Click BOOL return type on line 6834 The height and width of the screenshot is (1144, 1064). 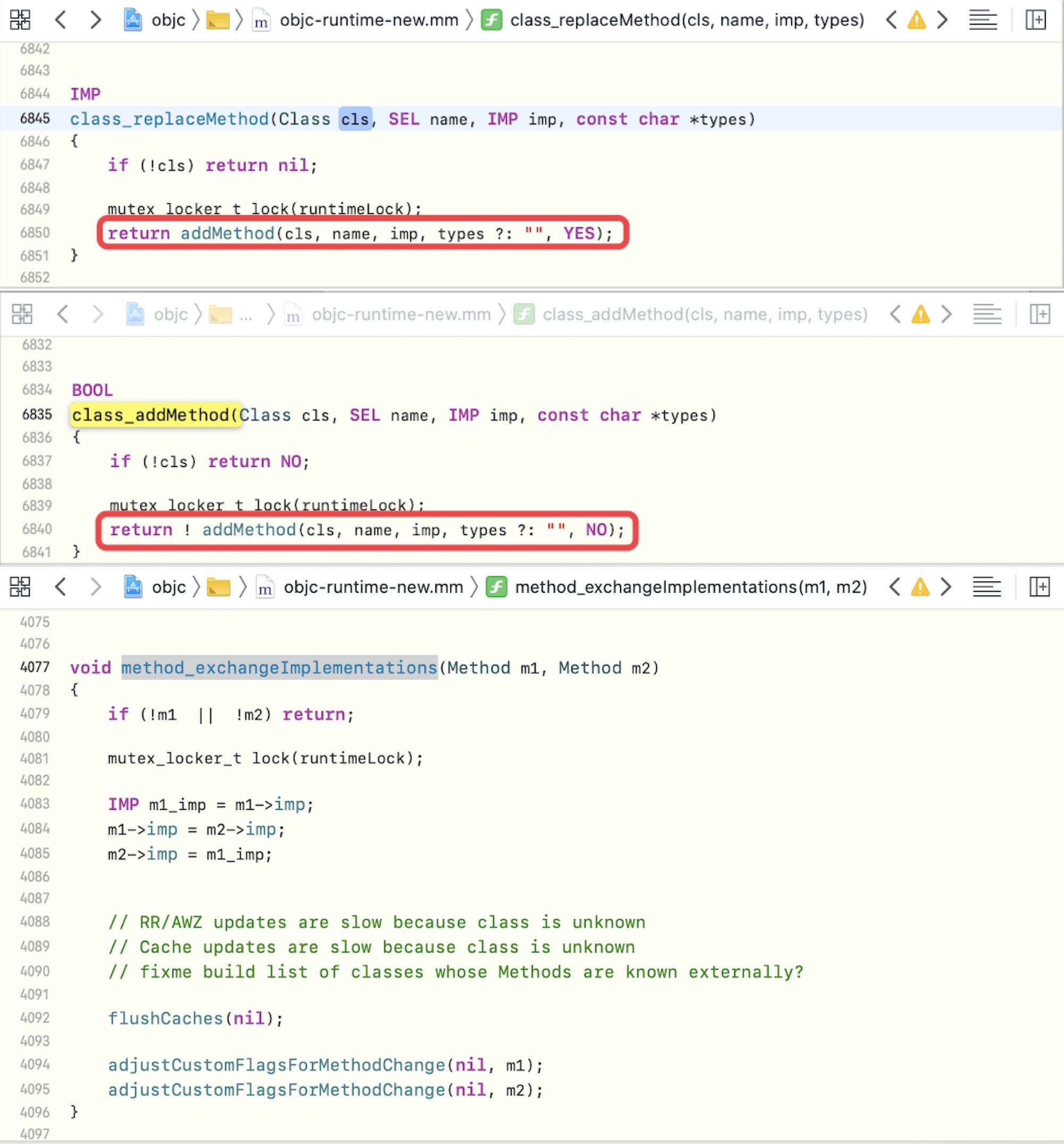click(x=92, y=390)
